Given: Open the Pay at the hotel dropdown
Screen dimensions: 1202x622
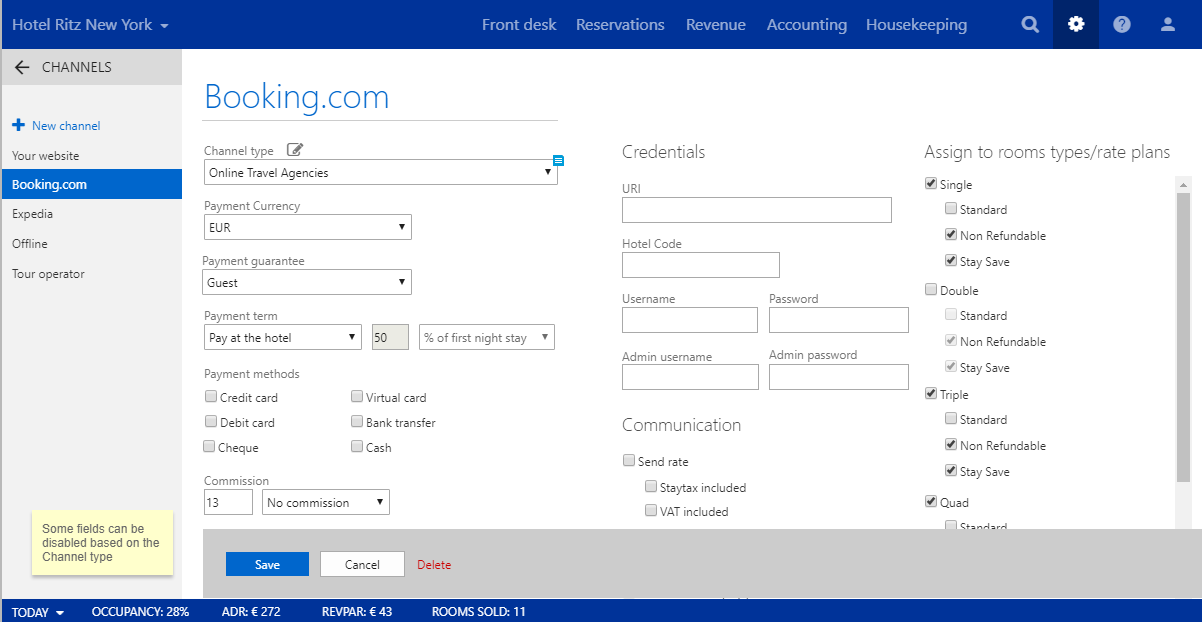Looking at the screenshot, I should pyautogui.click(x=283, y=337).
